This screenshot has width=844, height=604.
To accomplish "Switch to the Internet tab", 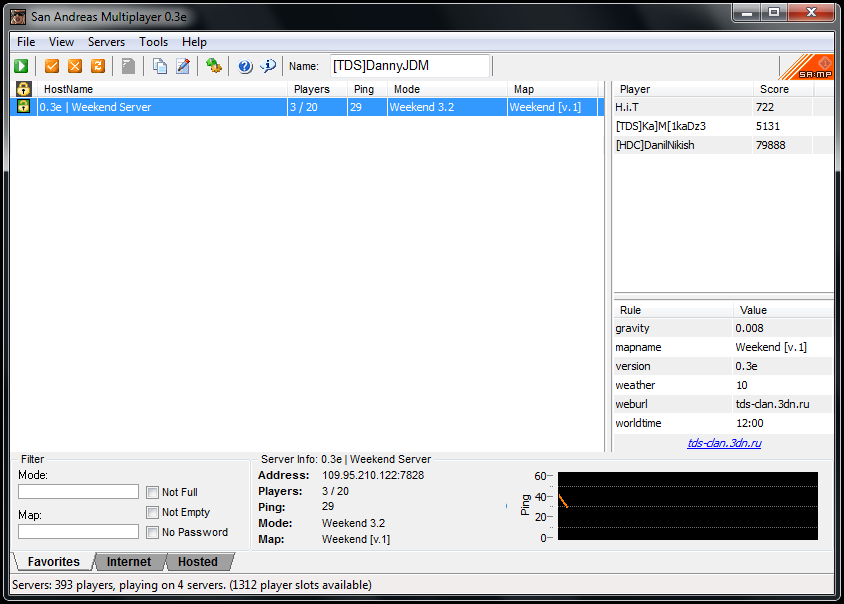I will click(x=129, y=561).
